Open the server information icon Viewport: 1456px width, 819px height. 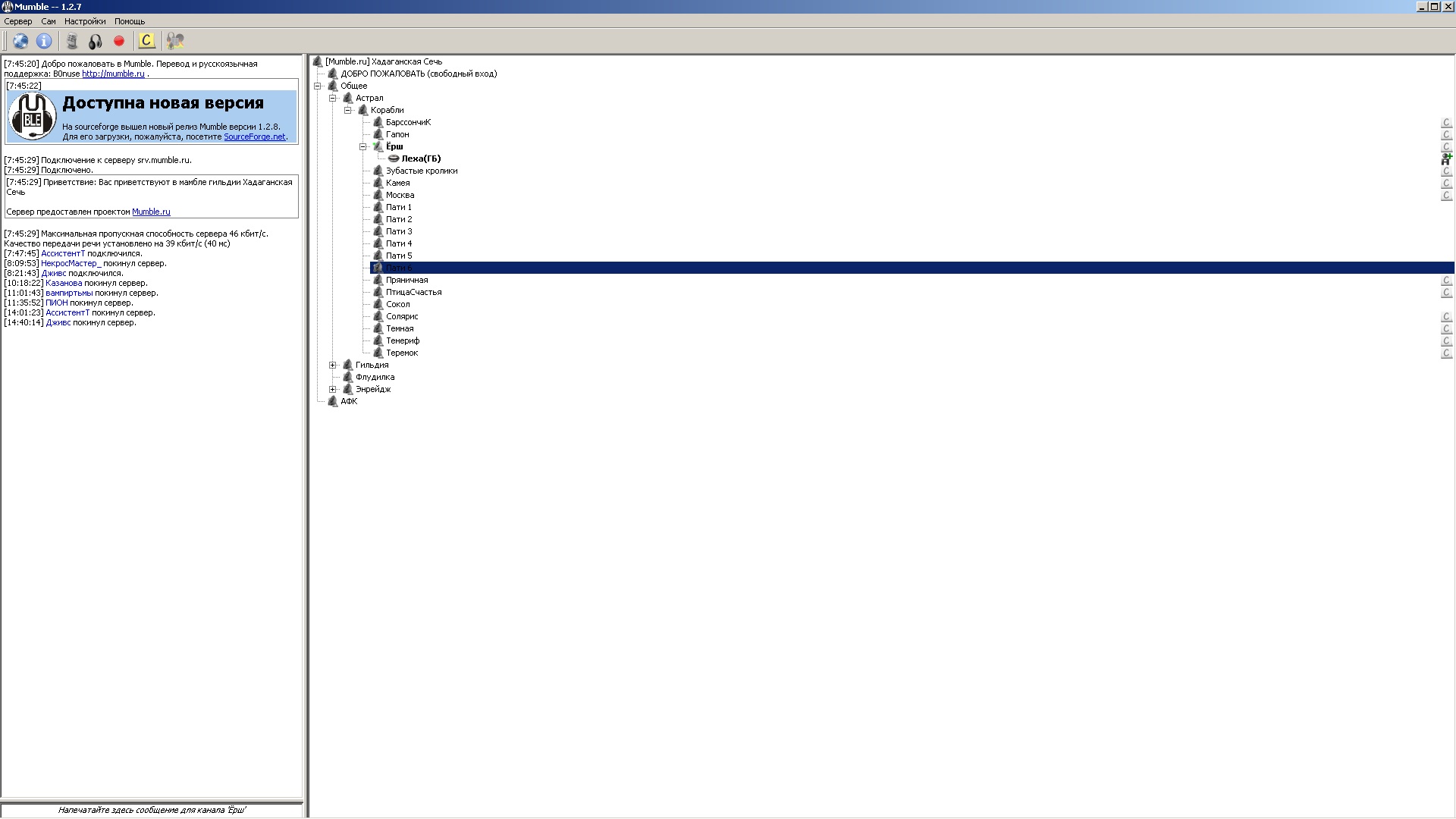(44, 41)
